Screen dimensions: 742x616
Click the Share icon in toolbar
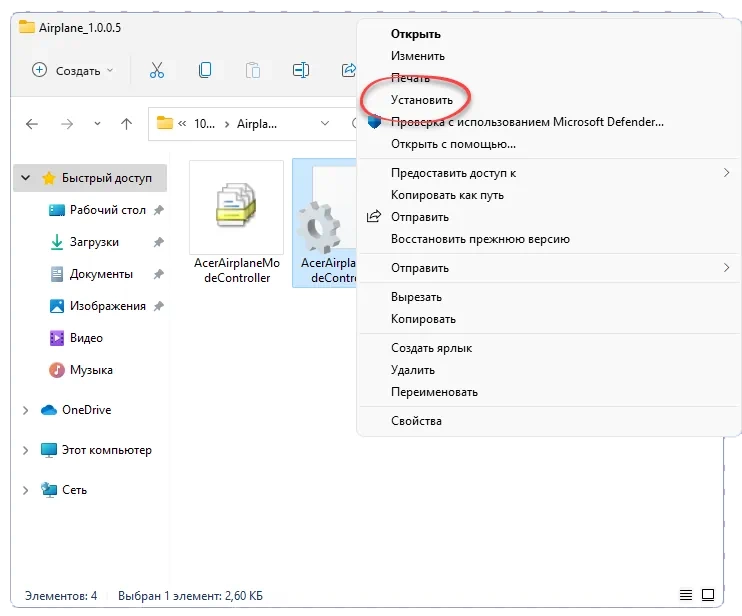349,70
